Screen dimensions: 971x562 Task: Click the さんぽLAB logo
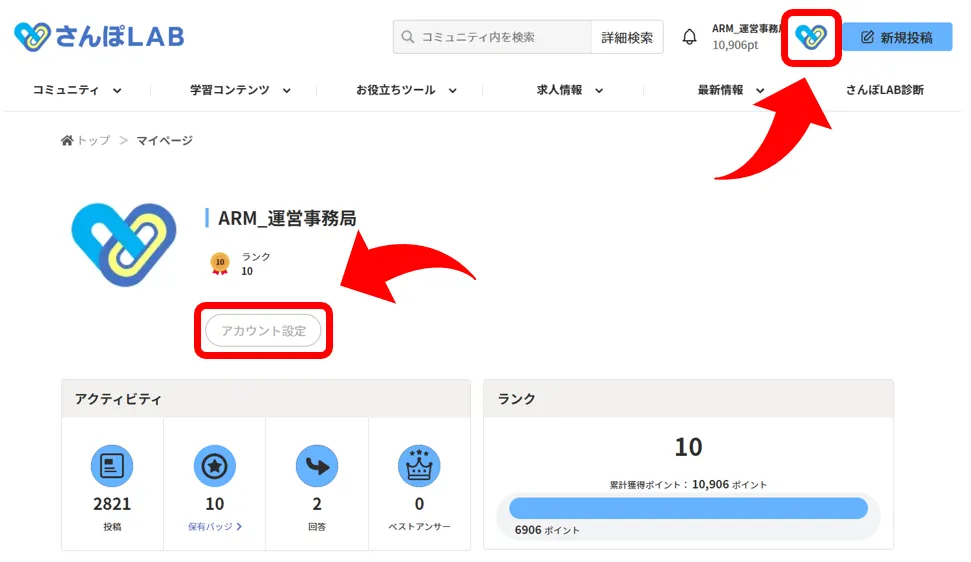pyautogui.click(x=99, y=38)
